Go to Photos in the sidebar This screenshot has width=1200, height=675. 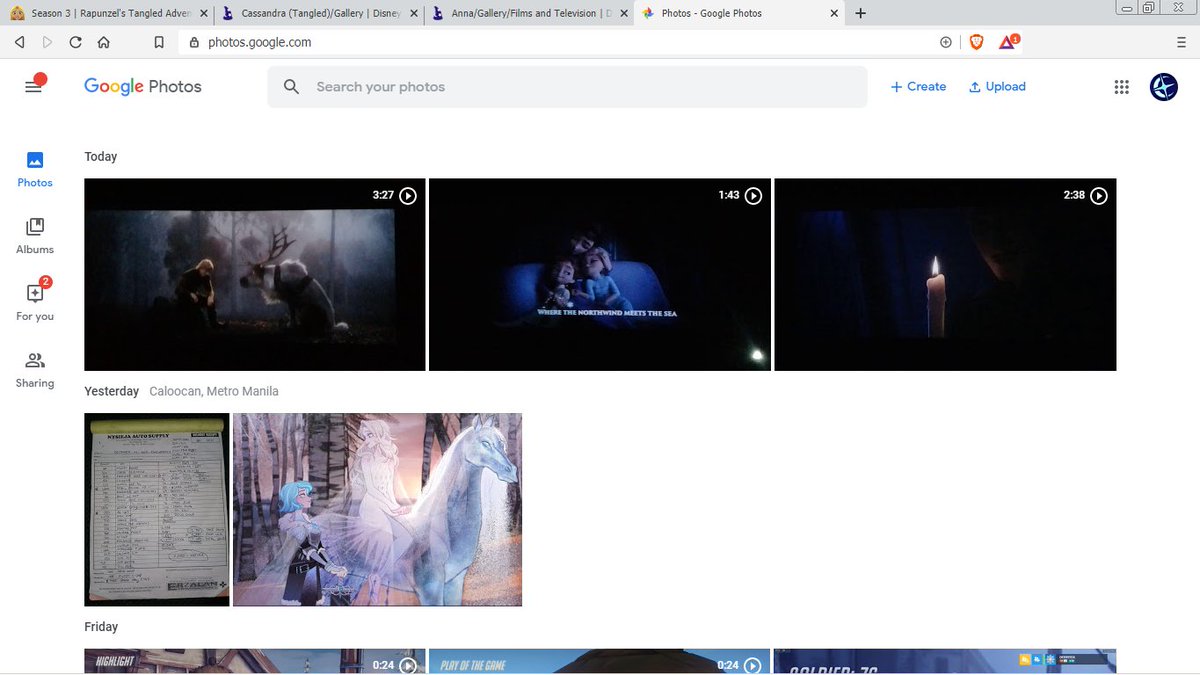pyautogui.click(x=35, y=169)
